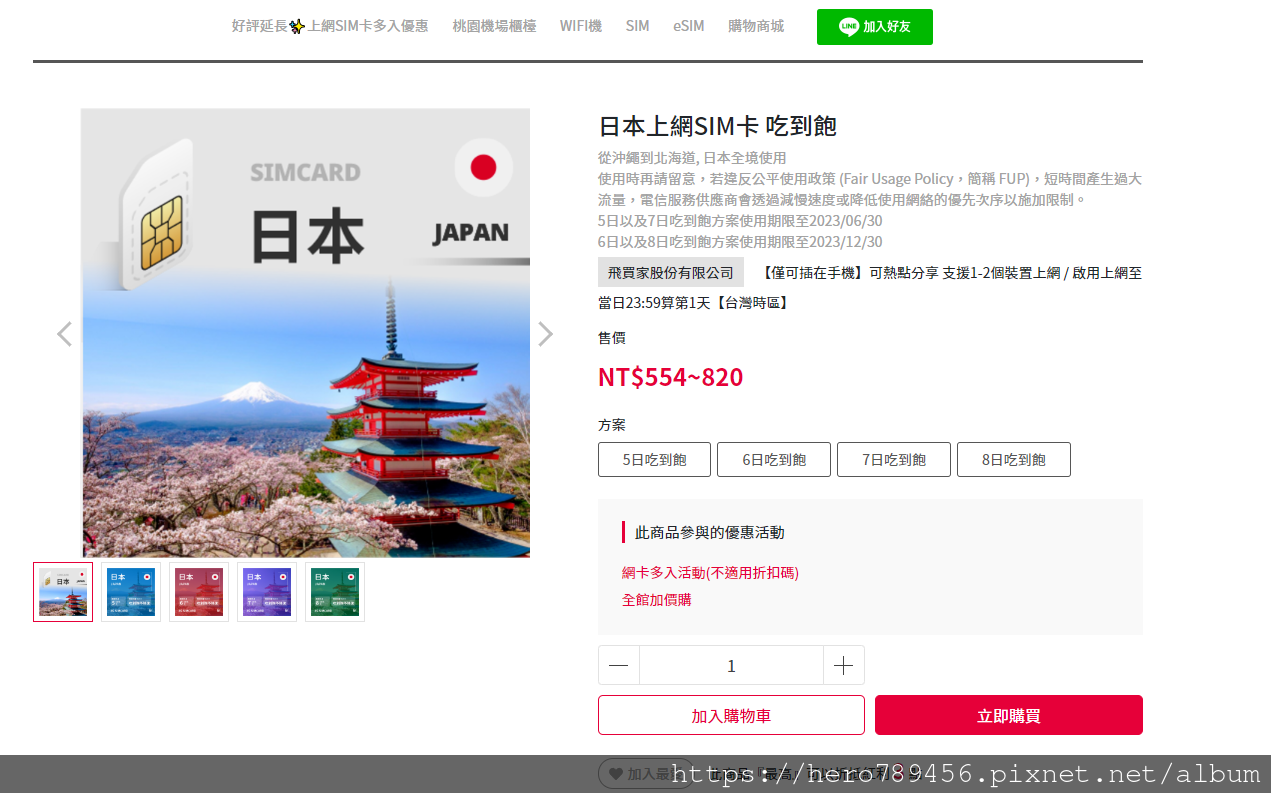Click the 售價 label above the price
This screenshot has width=1271, height=793.
coord(612,338)
